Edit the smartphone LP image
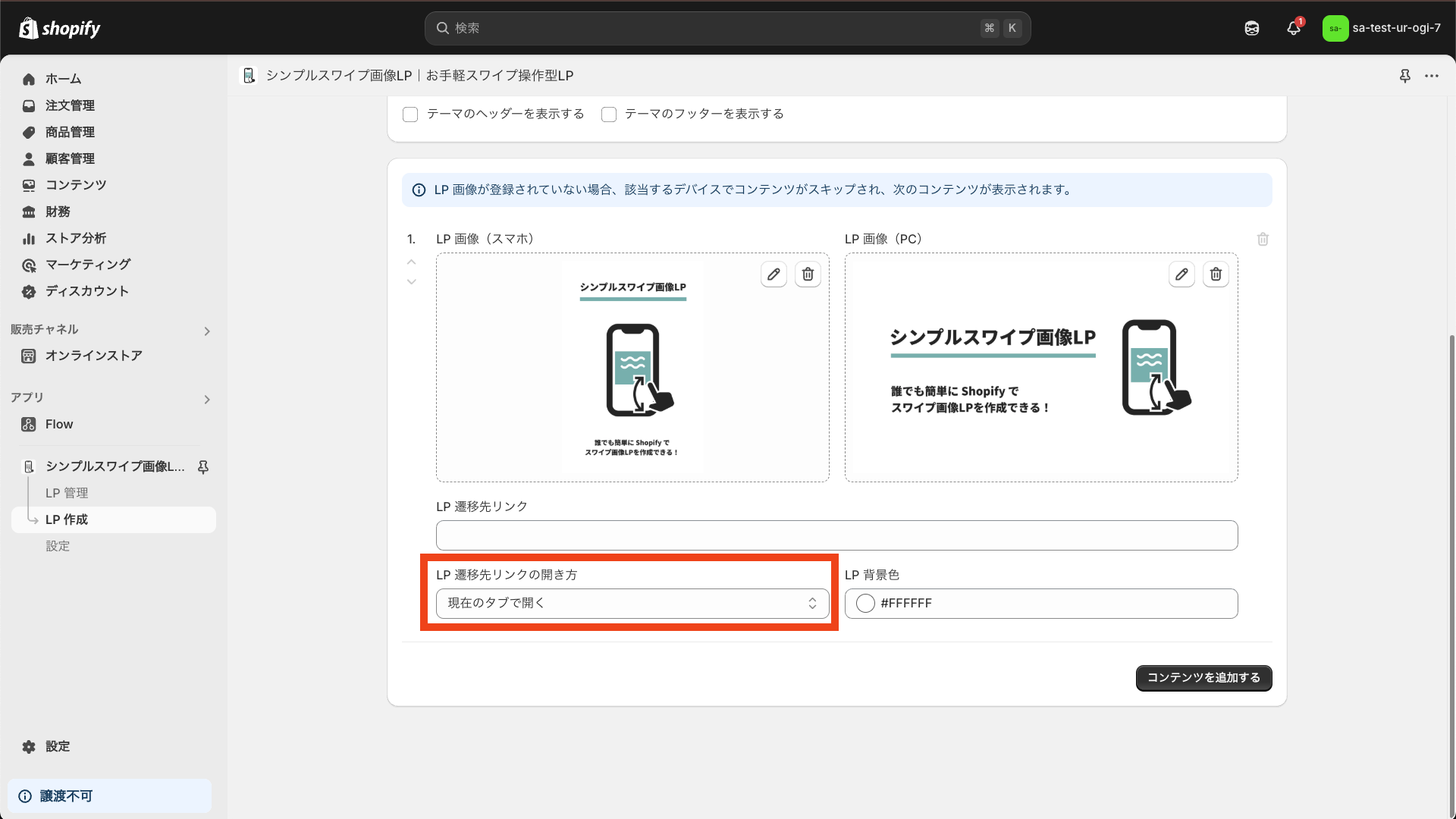 coord(773,275)
